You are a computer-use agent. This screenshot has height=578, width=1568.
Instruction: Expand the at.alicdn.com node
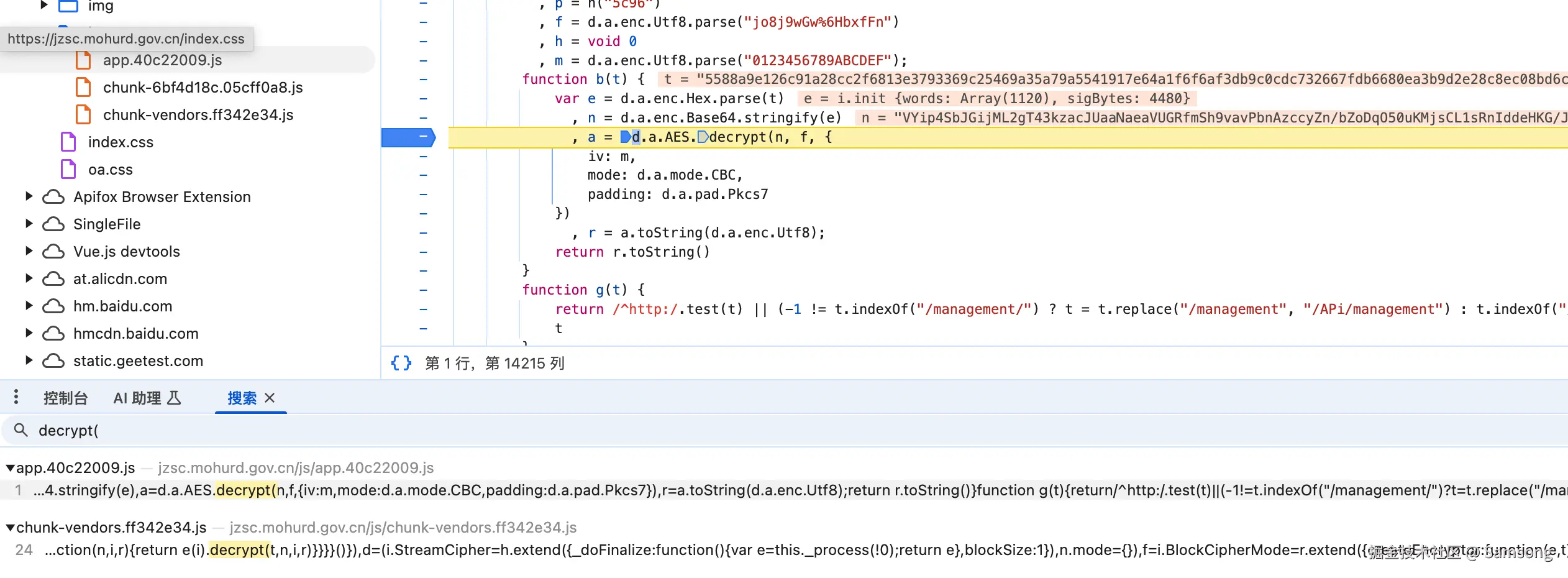click(x=29, y=278)
